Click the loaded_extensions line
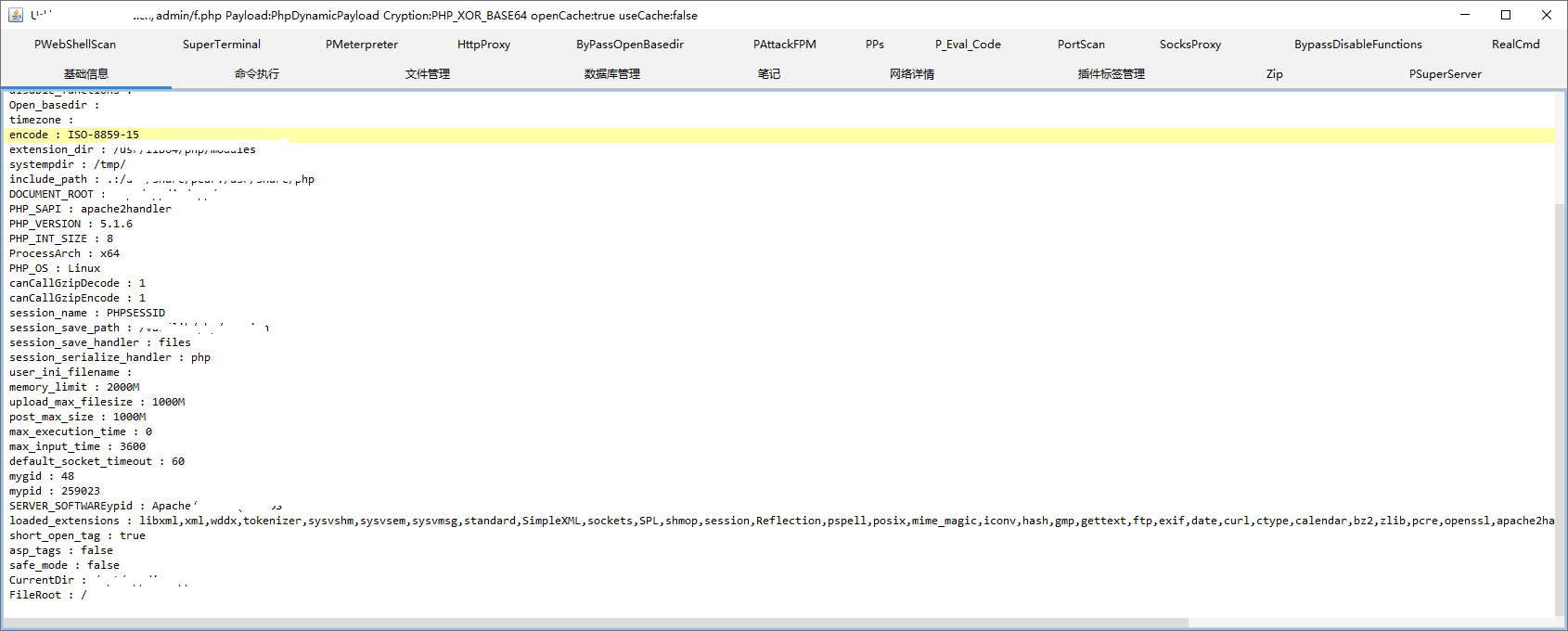Screen dimensions: 1568x631 781,521
